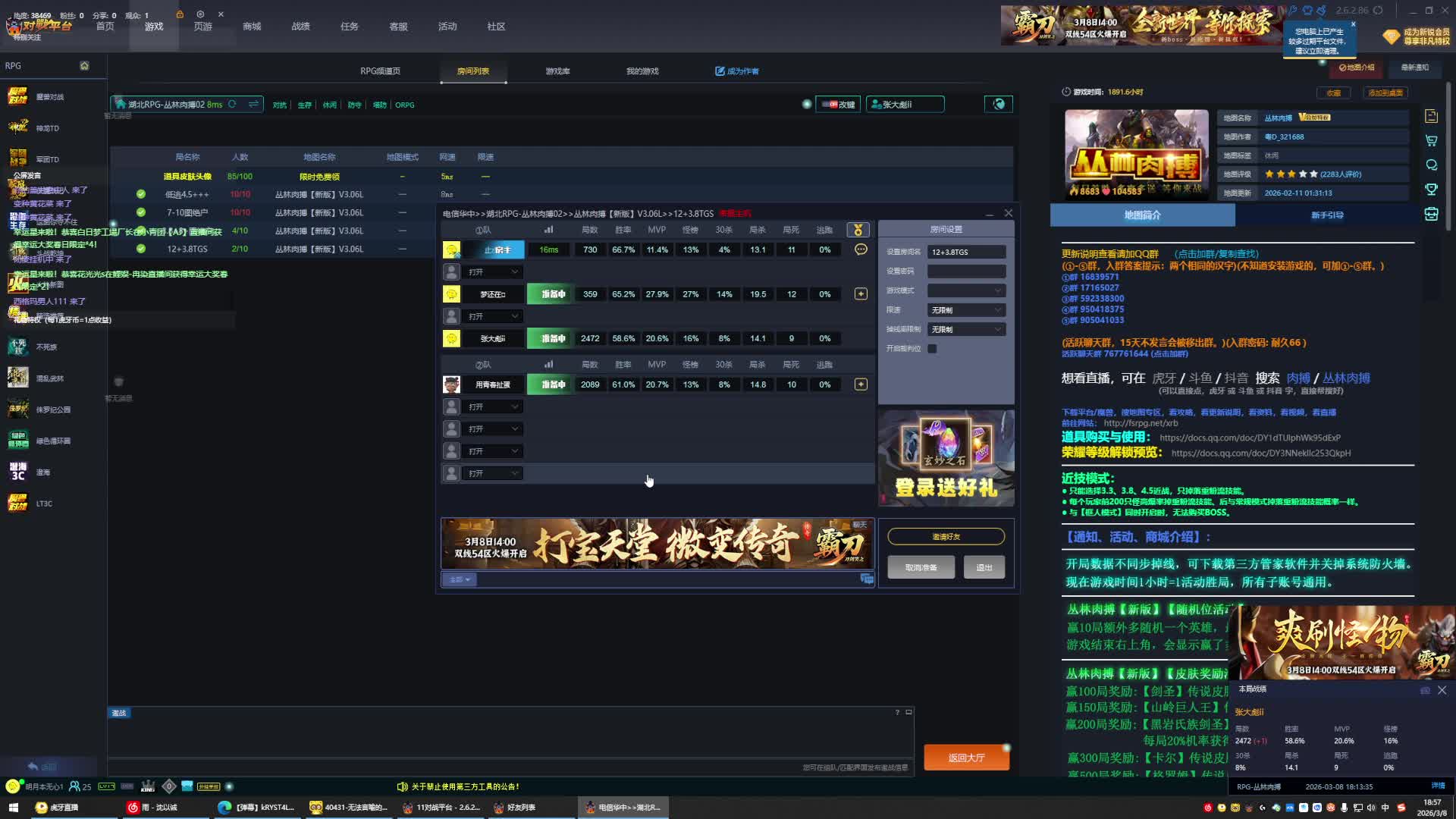1456x819 pixels.
Task: Click the plus icon next to 梦还在口
Action: click(861, 293)
